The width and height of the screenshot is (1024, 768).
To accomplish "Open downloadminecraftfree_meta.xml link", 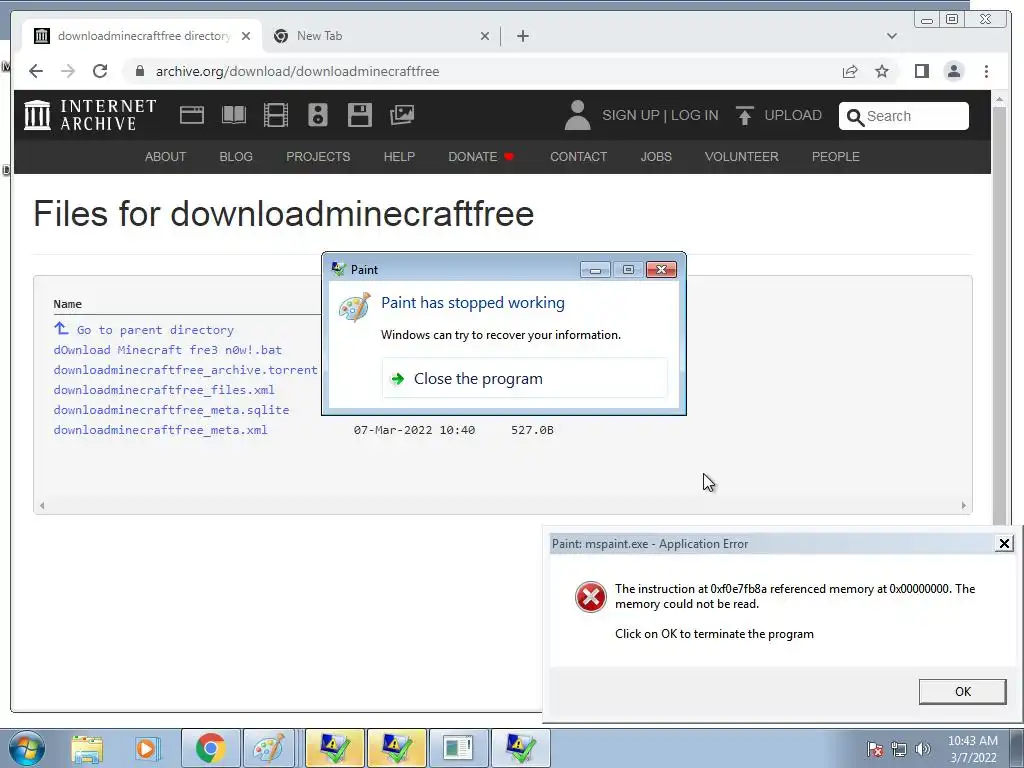I will pos(160,430).
